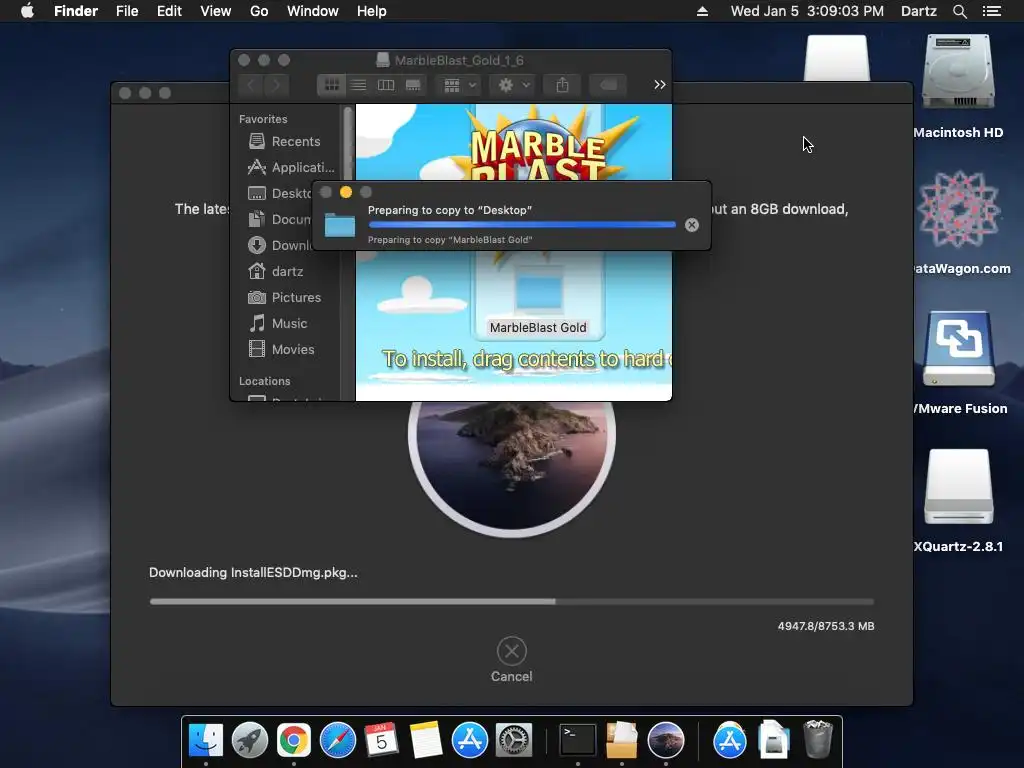Screen dimensions: 1024x768
Task: Click the Catalina island image
Action: 511,468
